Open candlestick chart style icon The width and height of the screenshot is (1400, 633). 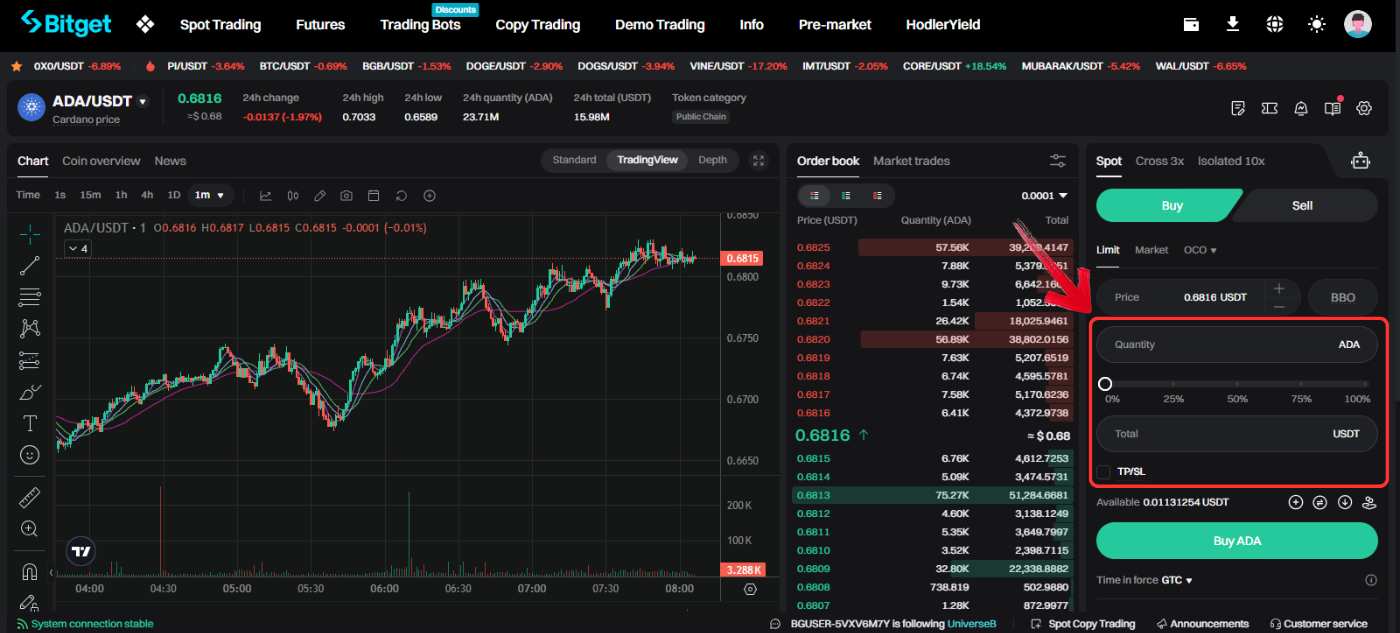click(293, 195)
